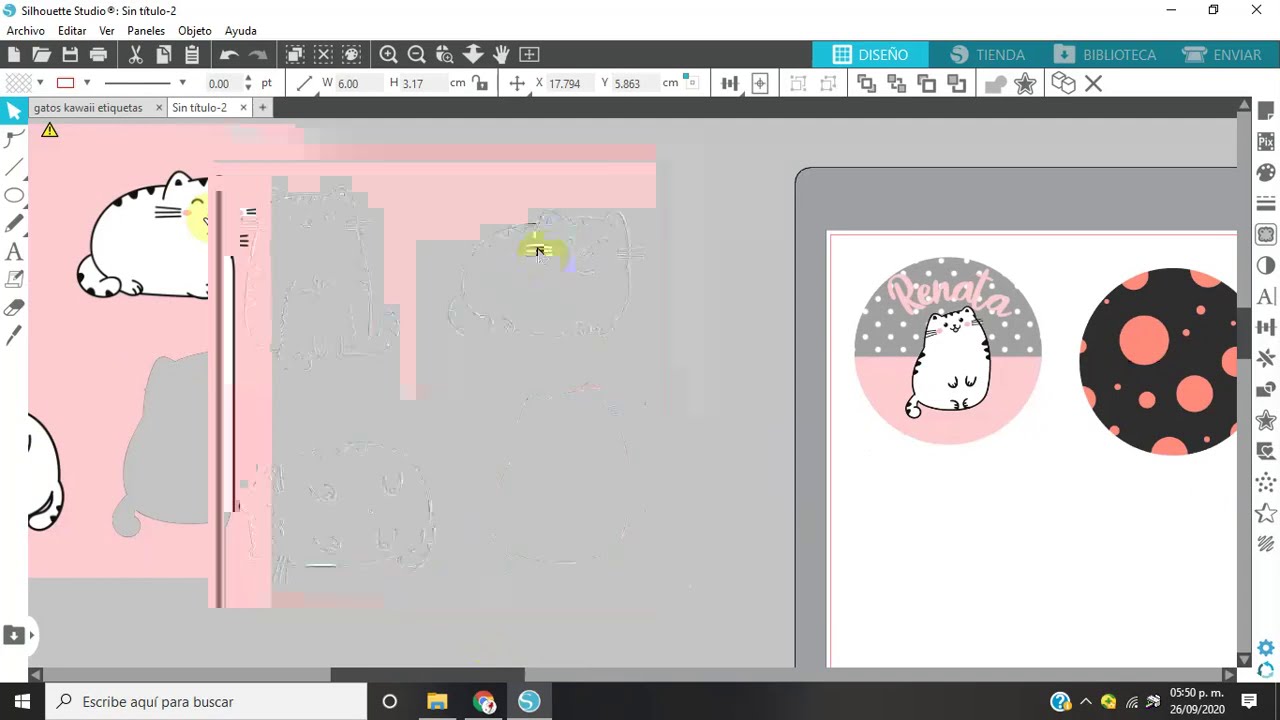Screen dimensions: 1280x720
Task: Open the Pix panel on the right sidebar
Action: point(1266,142)
